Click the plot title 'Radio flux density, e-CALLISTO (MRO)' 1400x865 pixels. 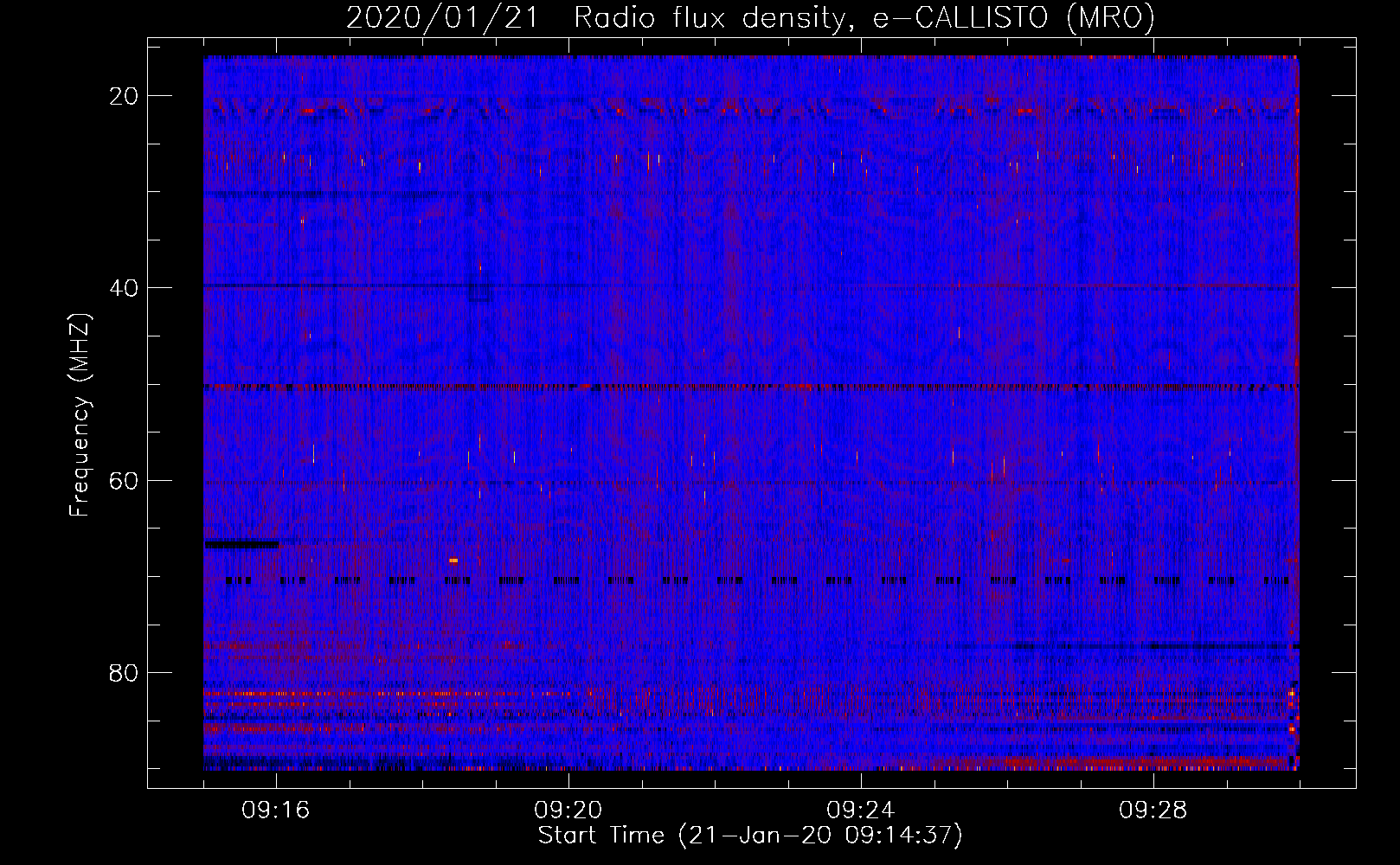tap(864, 18)
